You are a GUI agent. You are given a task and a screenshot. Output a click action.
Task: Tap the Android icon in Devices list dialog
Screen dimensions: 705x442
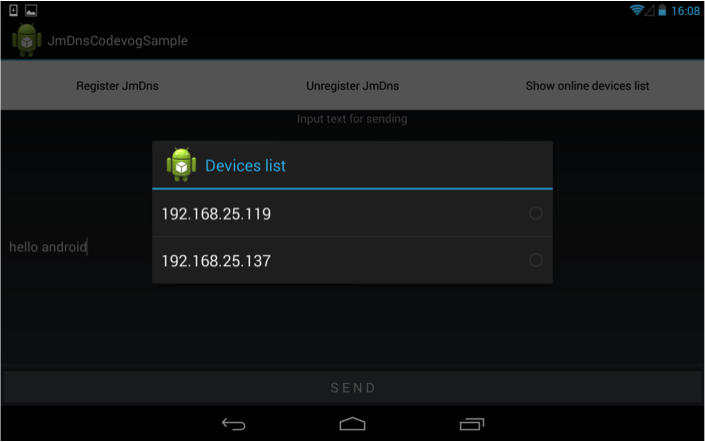181,165
